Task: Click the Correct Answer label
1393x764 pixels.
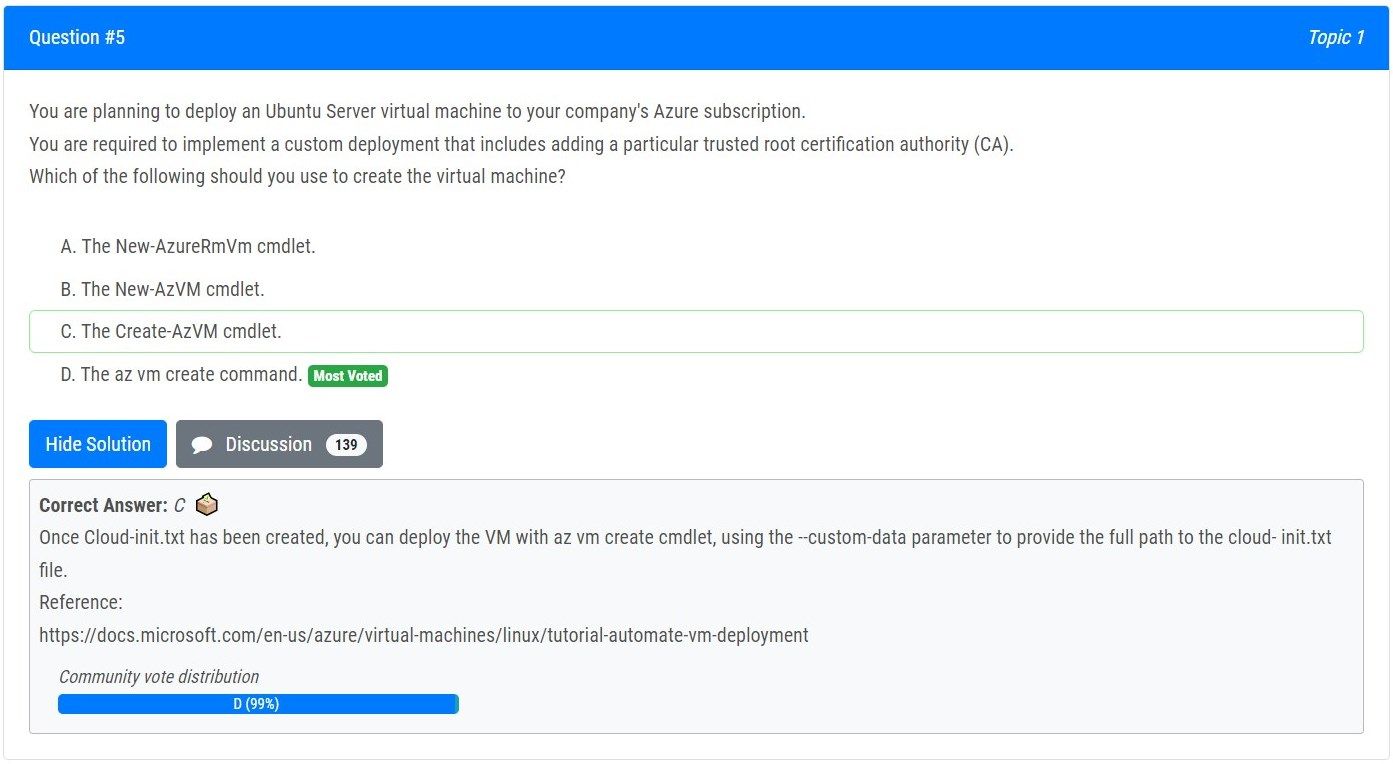Action: (x=103, y=505)
